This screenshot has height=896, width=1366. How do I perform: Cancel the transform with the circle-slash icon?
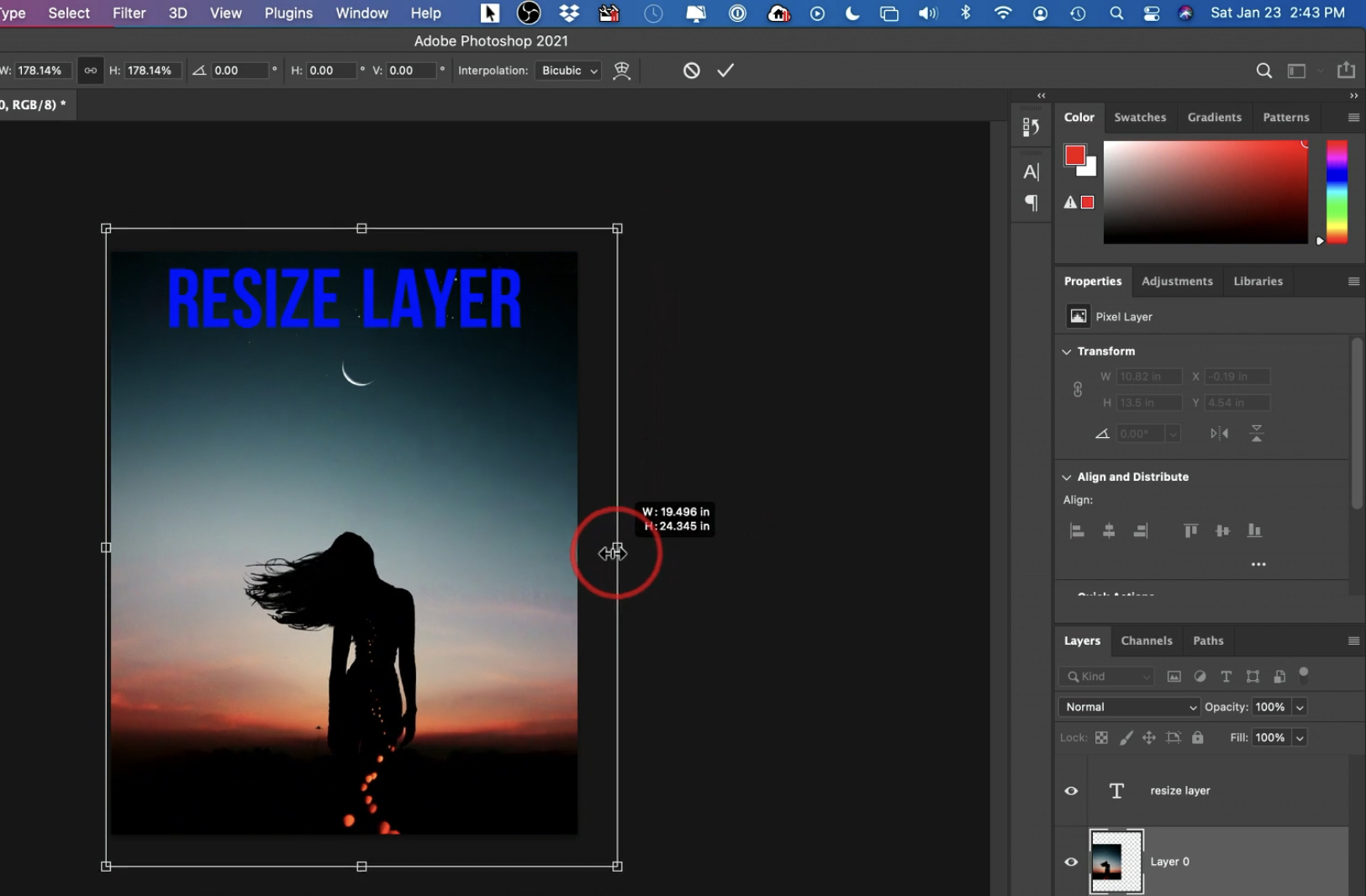pos(691,71)
